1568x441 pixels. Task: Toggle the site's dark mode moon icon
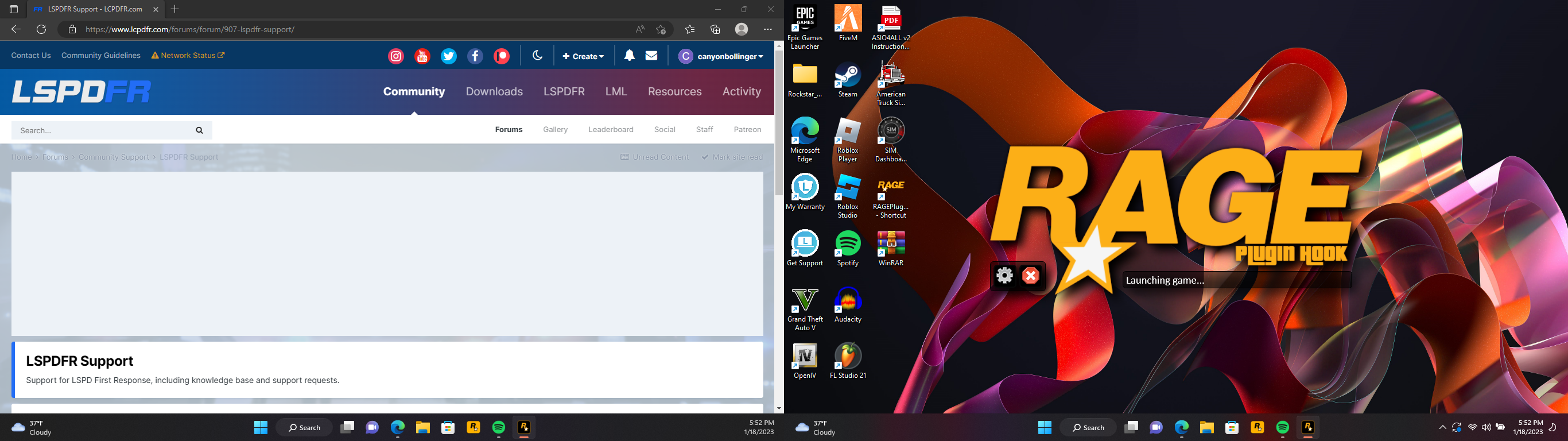point(537,56)
